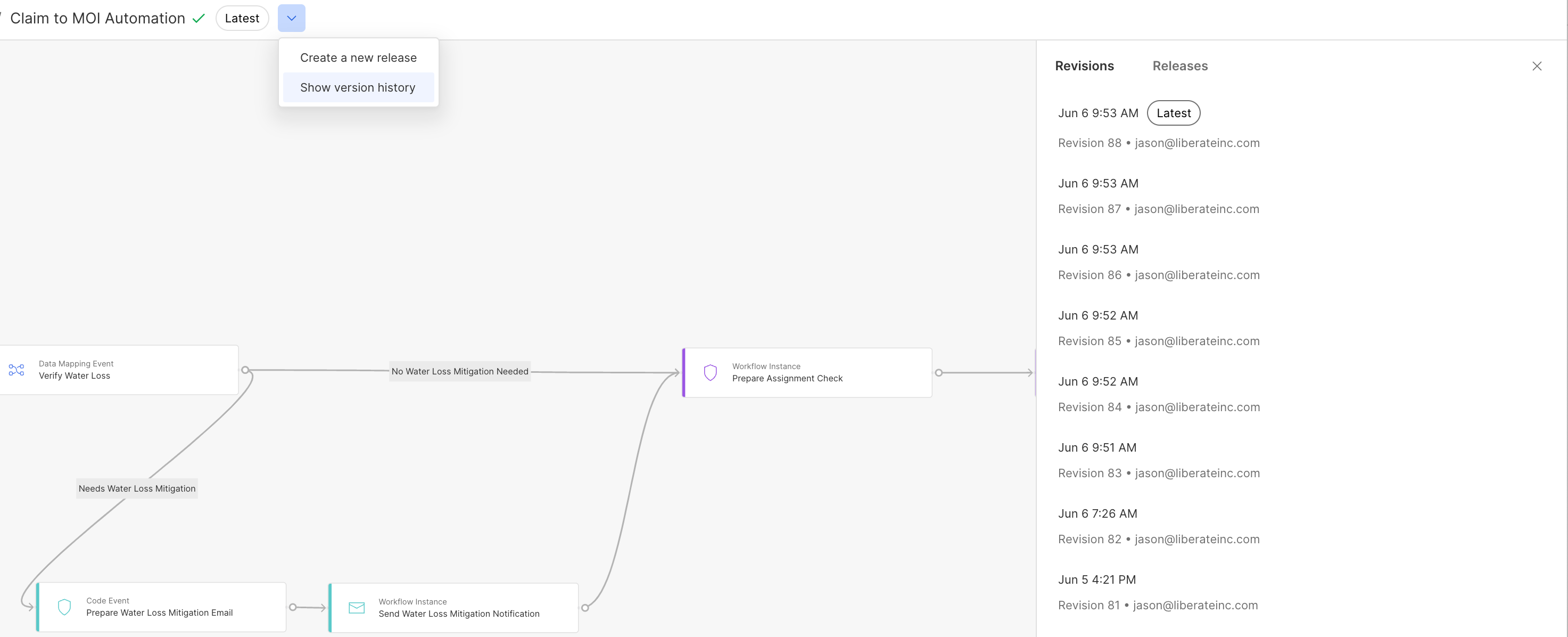The image size is (1568, 637).
Task: Click the Needs Water Loss Mitigation edge label
Action: (137, 488)
